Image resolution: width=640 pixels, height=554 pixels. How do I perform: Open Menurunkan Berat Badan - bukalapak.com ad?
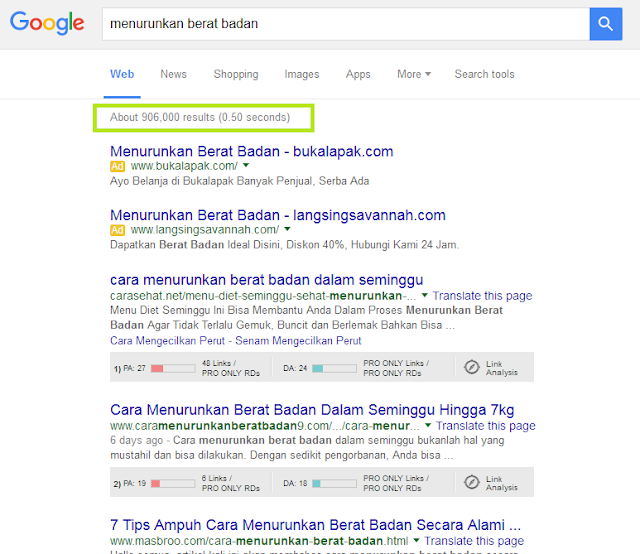(x=252, y=151)
